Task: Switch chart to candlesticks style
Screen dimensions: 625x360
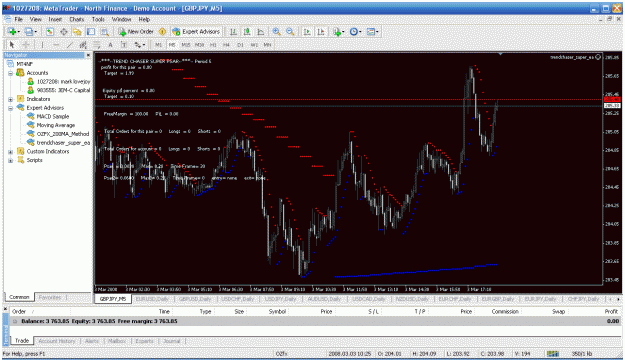Action: pos(247,31)
